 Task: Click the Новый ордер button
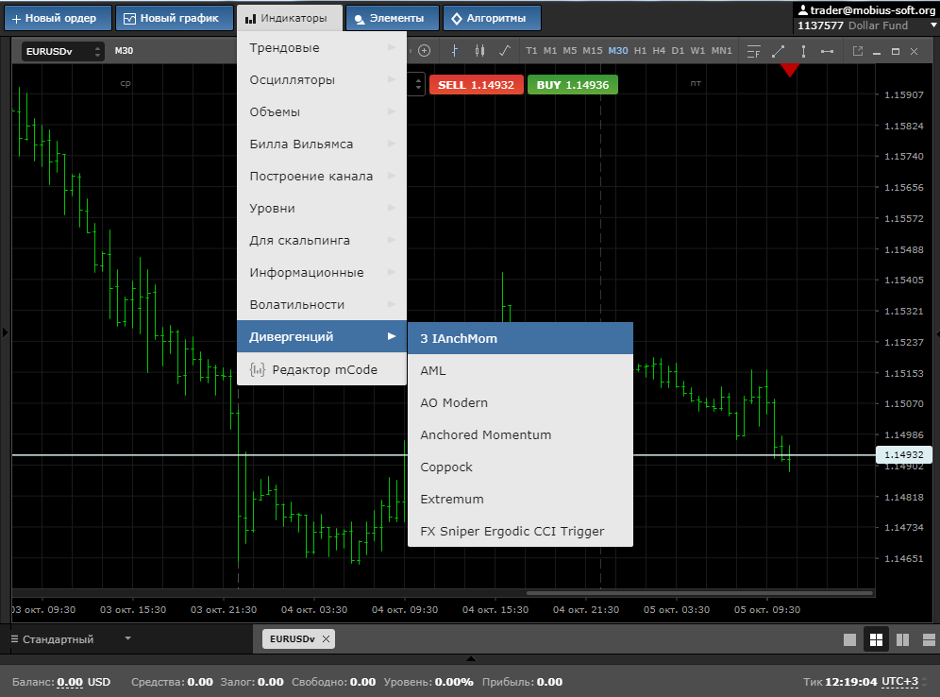point(58,18)
